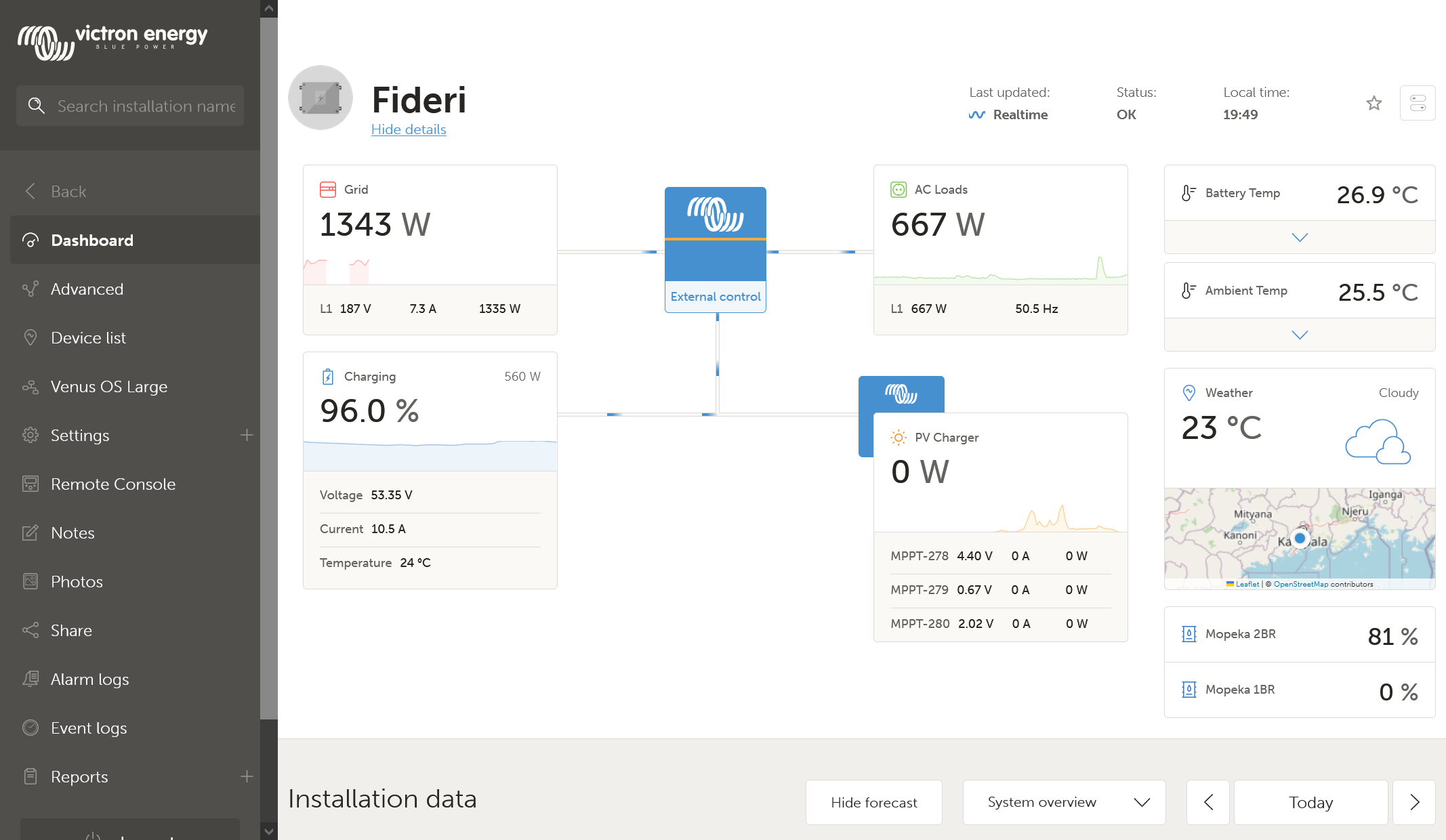The width and height of the screenshot is (1446, 840).
Task: Open the System overview dropdown
Action: click(x=1064, y=802)
